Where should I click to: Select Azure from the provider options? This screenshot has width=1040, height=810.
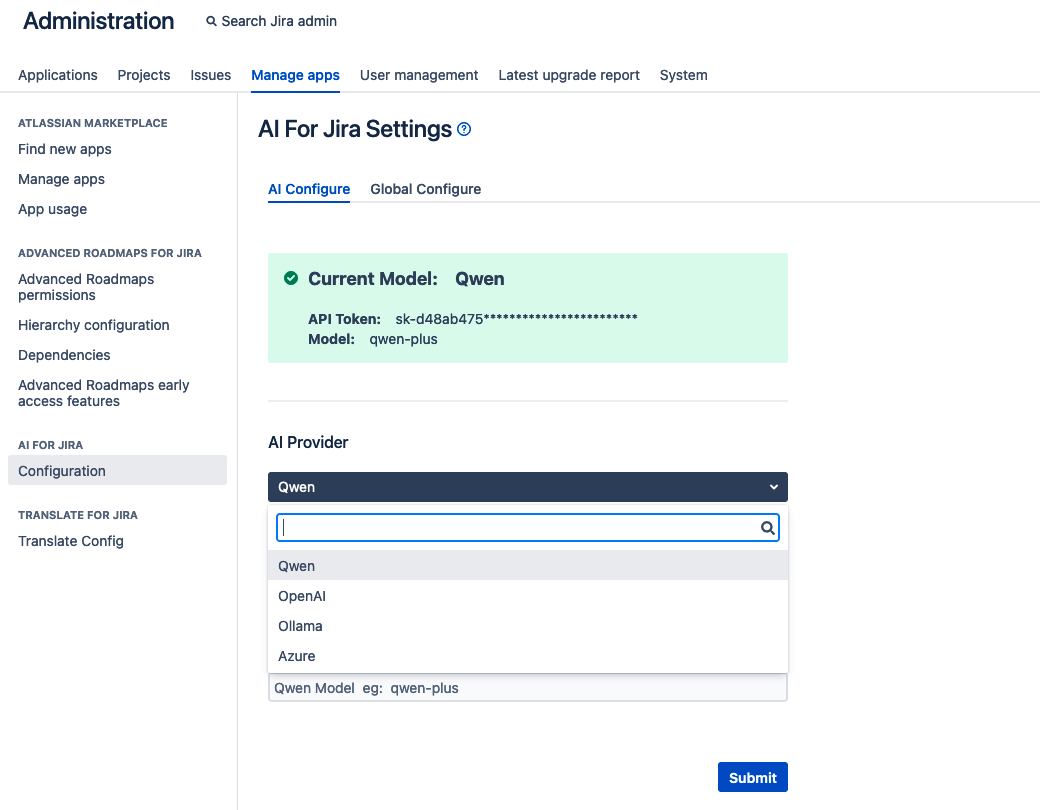[528, 655]
